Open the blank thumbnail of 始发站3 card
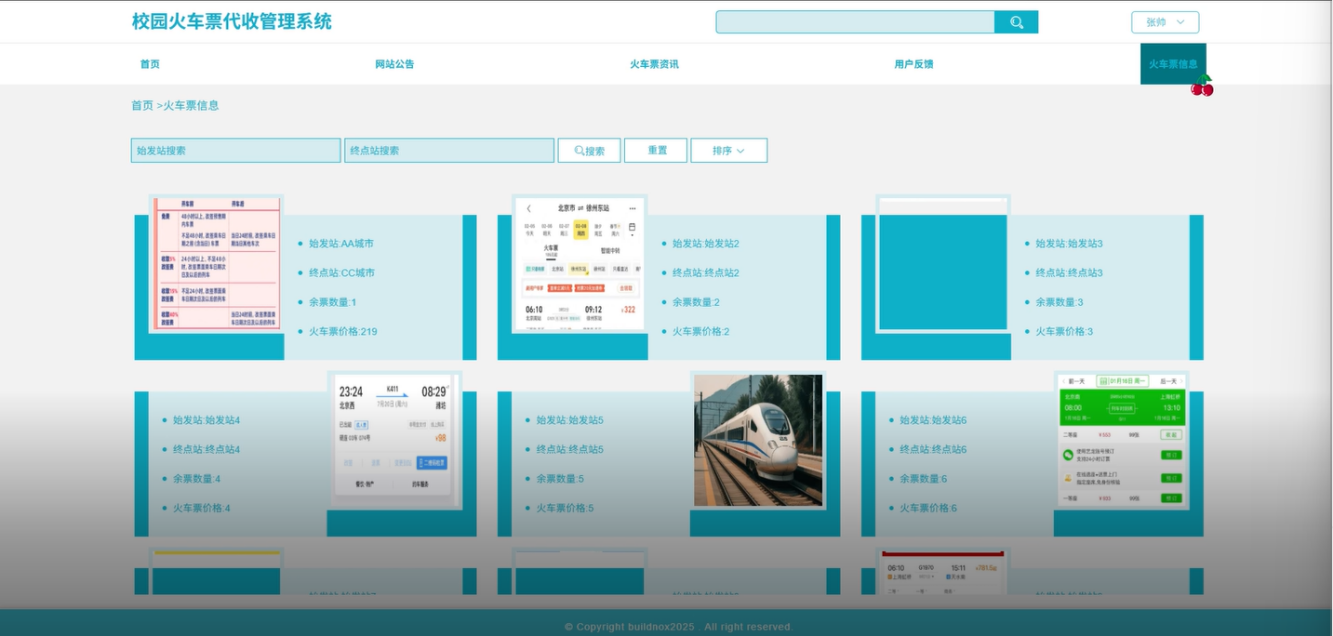This screenshot has height=636, width=1333. [x=943, y=264]
